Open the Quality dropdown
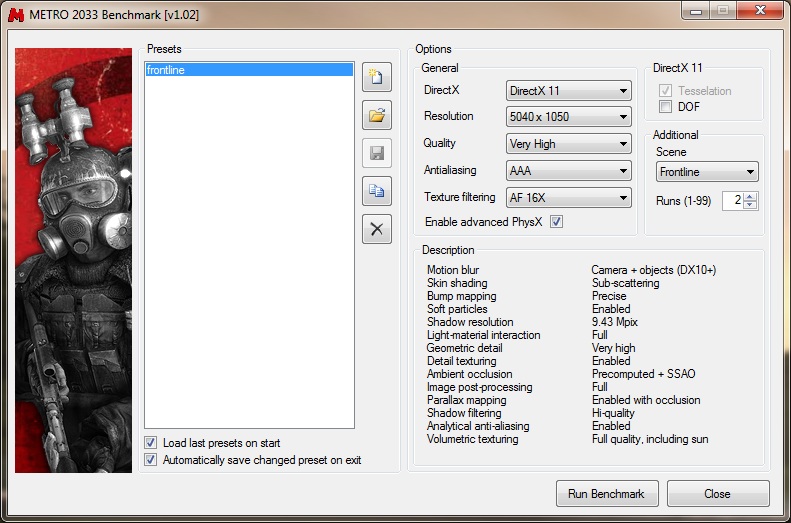This screenshot has width=791, height=523. point(568,144)
